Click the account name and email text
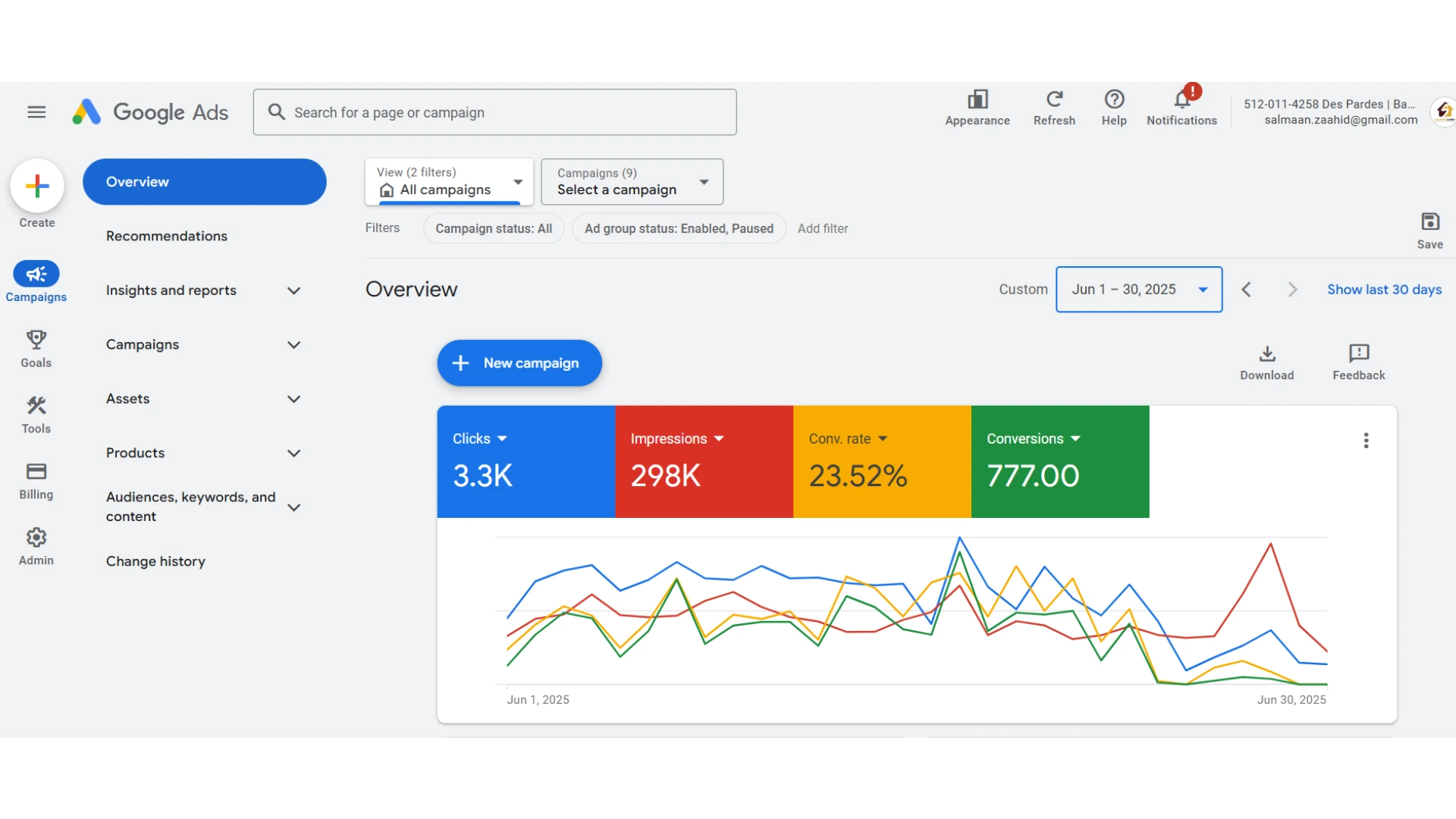The width and height of the screenshot is (1456, 819). (x=1330, y=111)
